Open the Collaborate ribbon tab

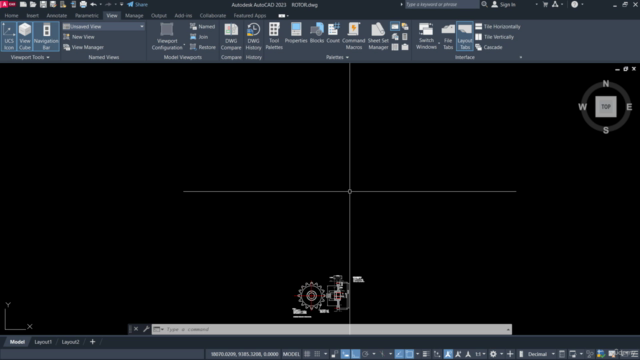coord(213,16)
